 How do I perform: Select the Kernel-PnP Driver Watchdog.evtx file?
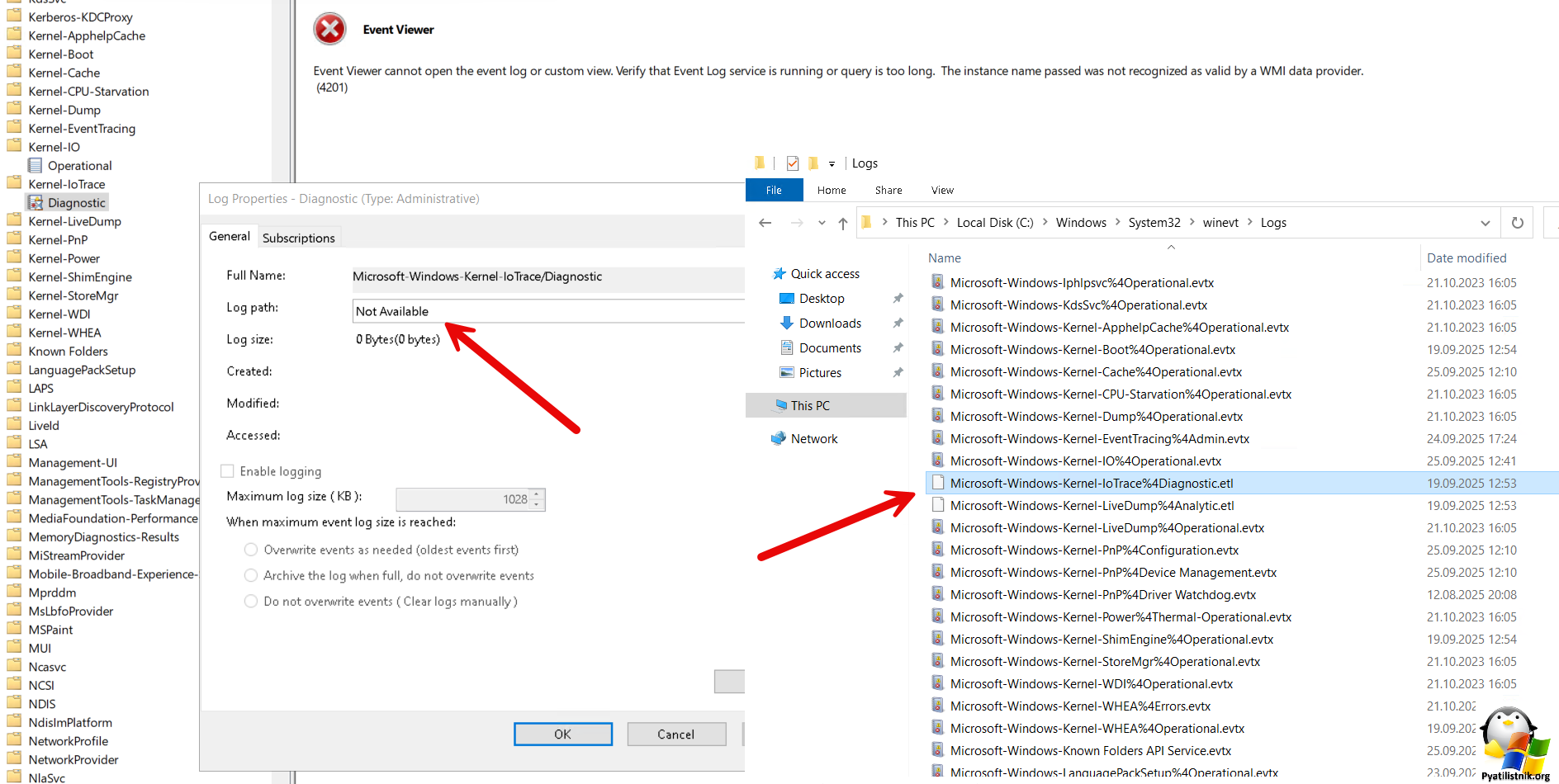pyautogui.click(x=1103, y=594)
